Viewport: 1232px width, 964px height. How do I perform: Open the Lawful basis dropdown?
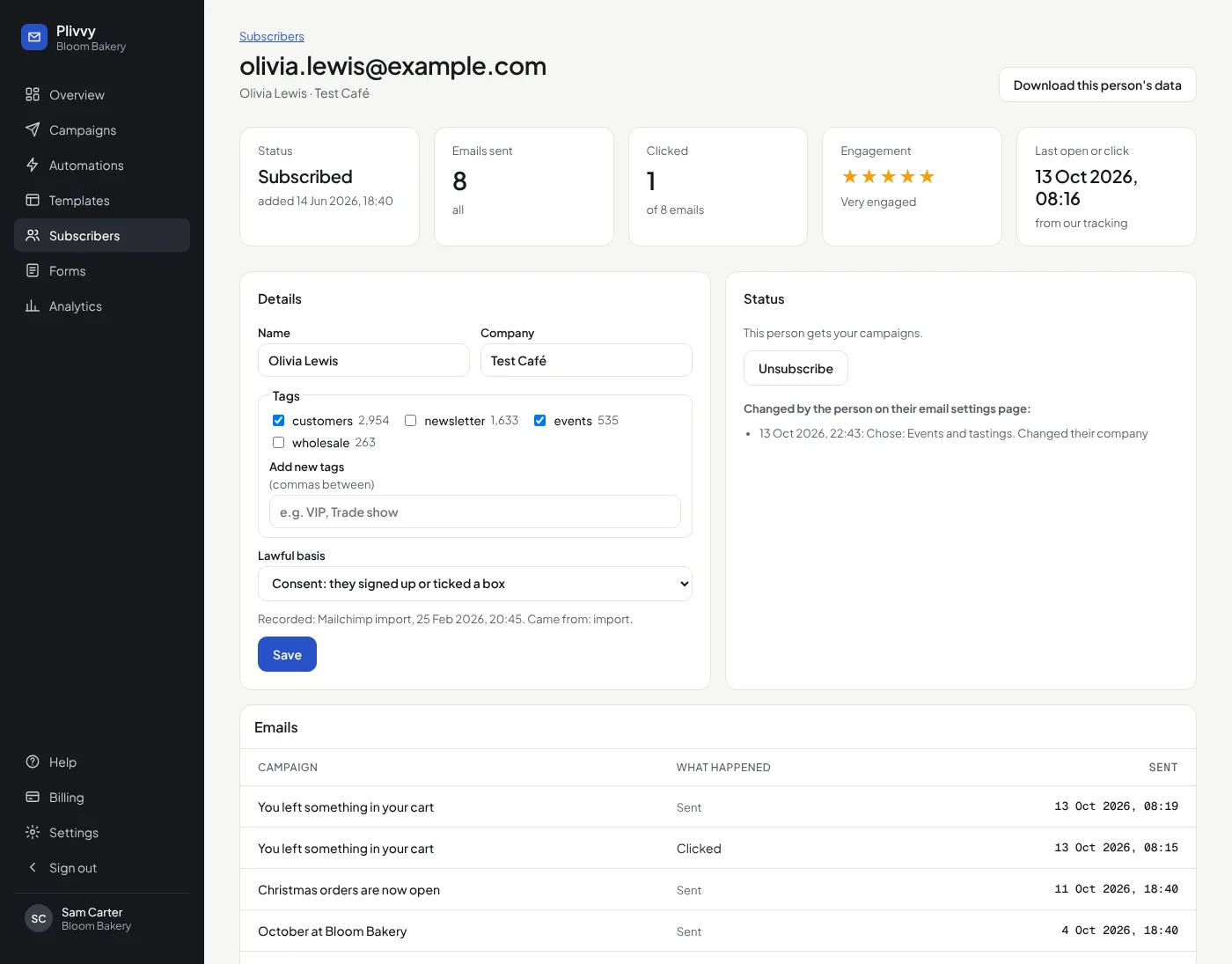coord(475,584)
